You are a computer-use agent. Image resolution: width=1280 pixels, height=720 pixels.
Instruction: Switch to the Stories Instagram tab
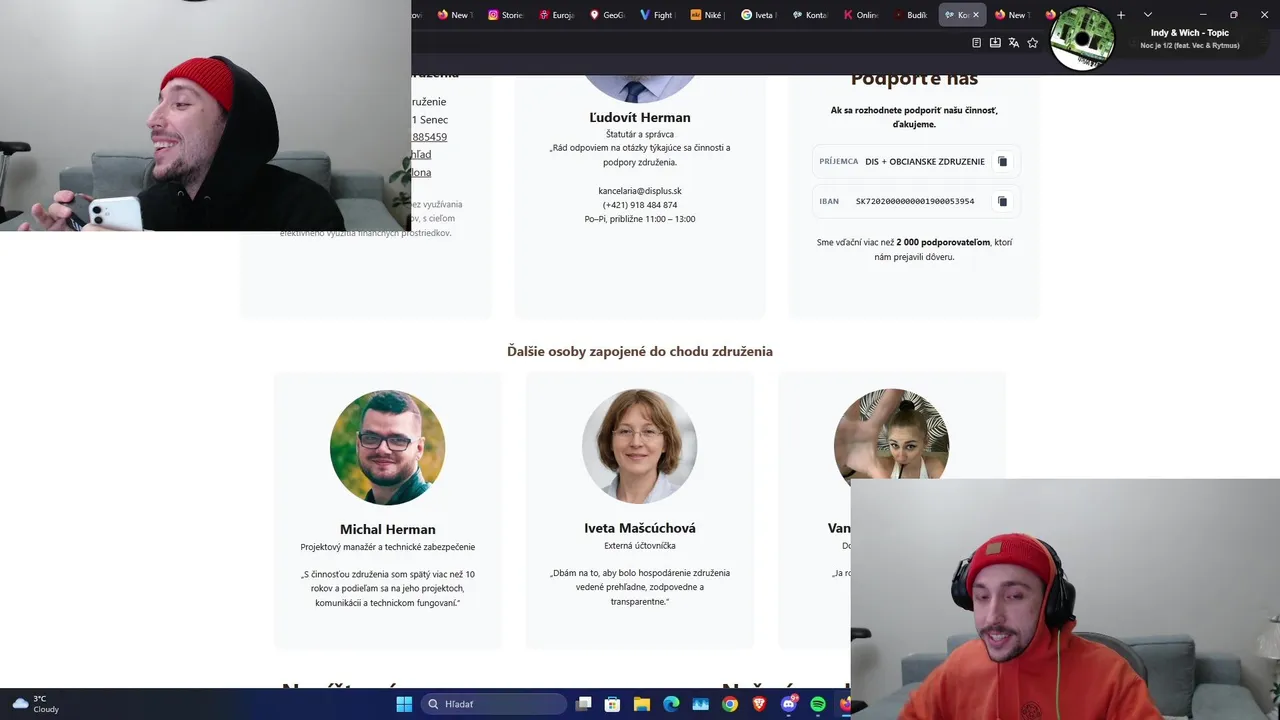tap(507, 15)
